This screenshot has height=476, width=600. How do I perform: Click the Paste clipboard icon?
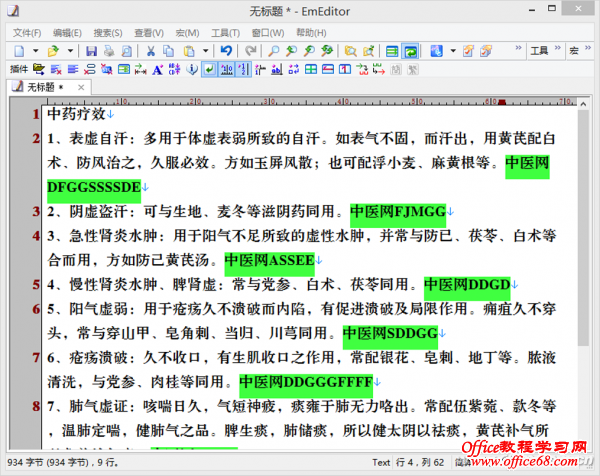pyautogui.click(x=189, y=51)
